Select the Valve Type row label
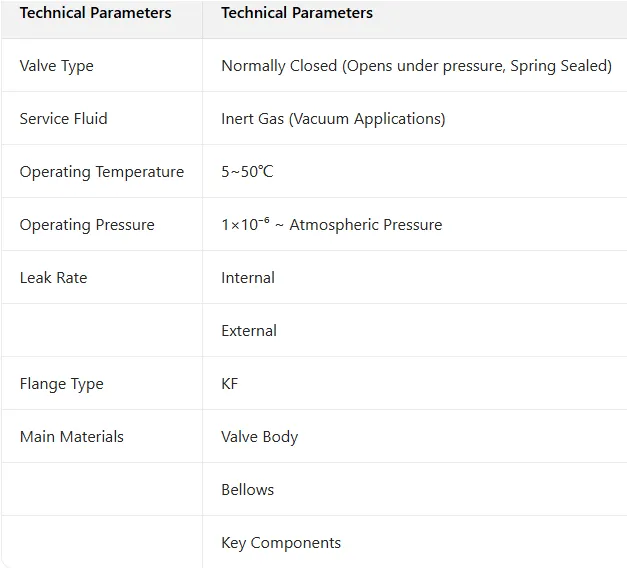 point(56,66)
